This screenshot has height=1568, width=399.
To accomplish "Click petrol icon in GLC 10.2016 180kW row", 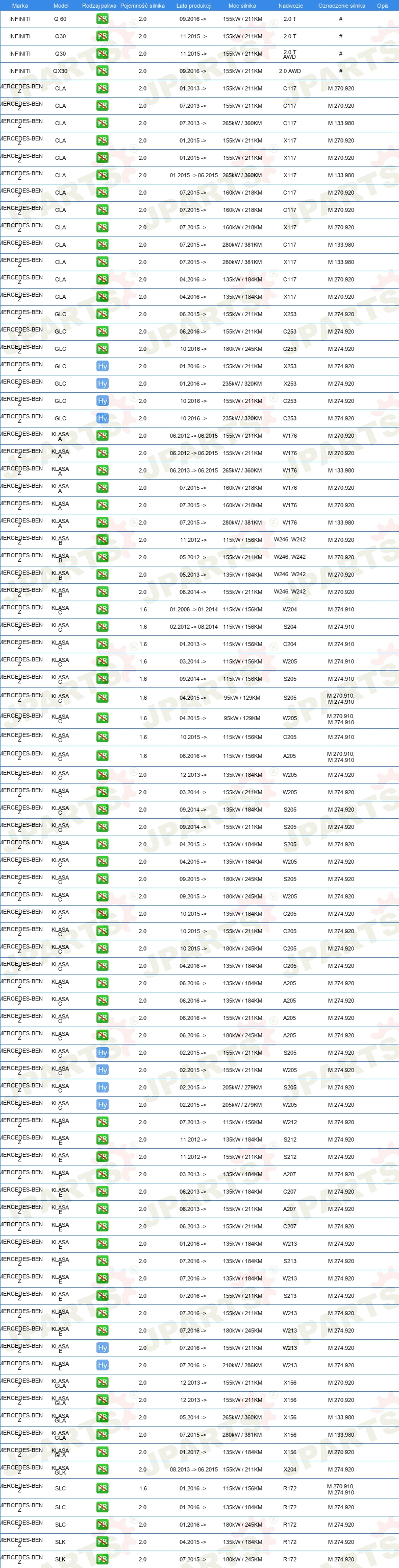I will point(102,349).
